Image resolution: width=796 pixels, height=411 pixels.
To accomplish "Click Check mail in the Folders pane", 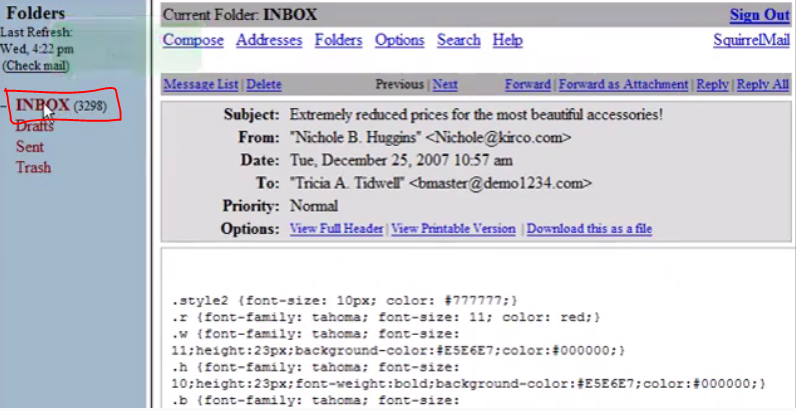I will (x=36, y=65).
